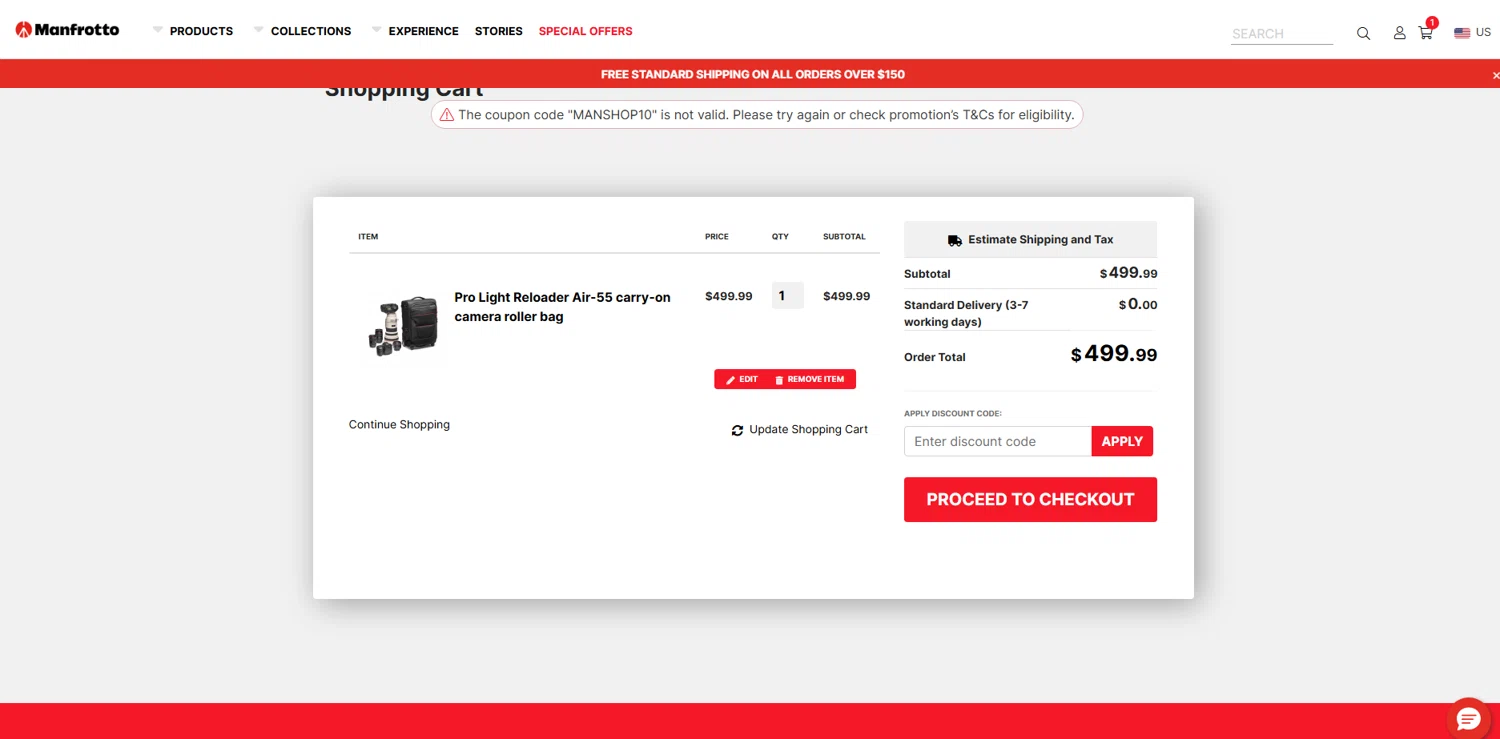The height and width of the screenshot is (739, 1500).
Task: Open the search magnifier icon
Action: 1363,33
